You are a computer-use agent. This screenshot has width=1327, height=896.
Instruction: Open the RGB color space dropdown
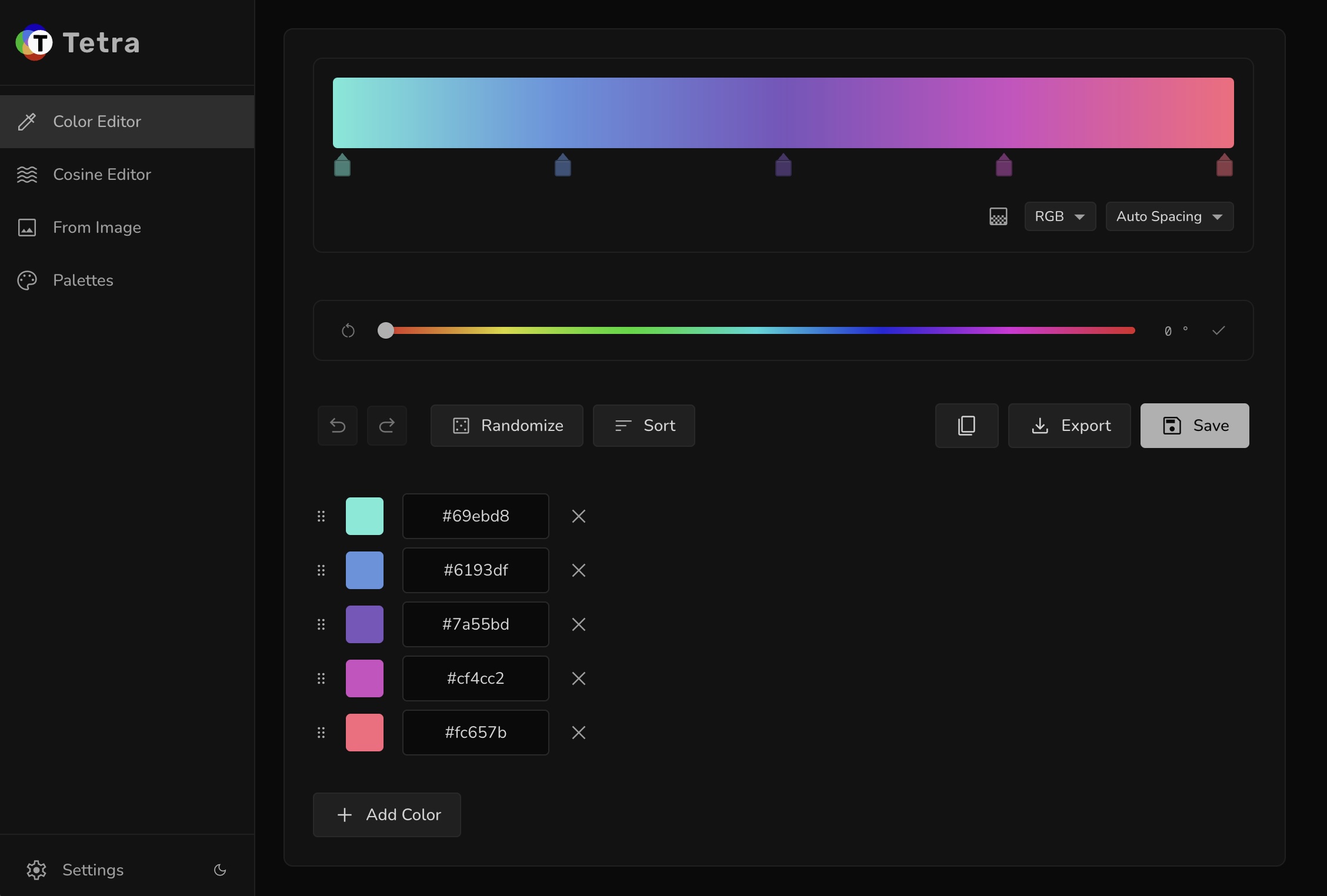[x=1060, y=216]
